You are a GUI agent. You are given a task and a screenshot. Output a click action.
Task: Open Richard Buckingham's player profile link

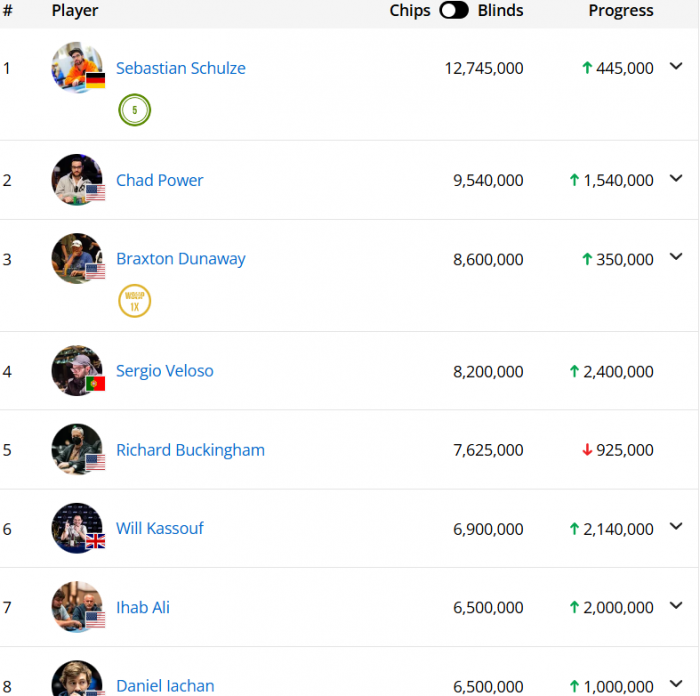click(x=190, y=450)
